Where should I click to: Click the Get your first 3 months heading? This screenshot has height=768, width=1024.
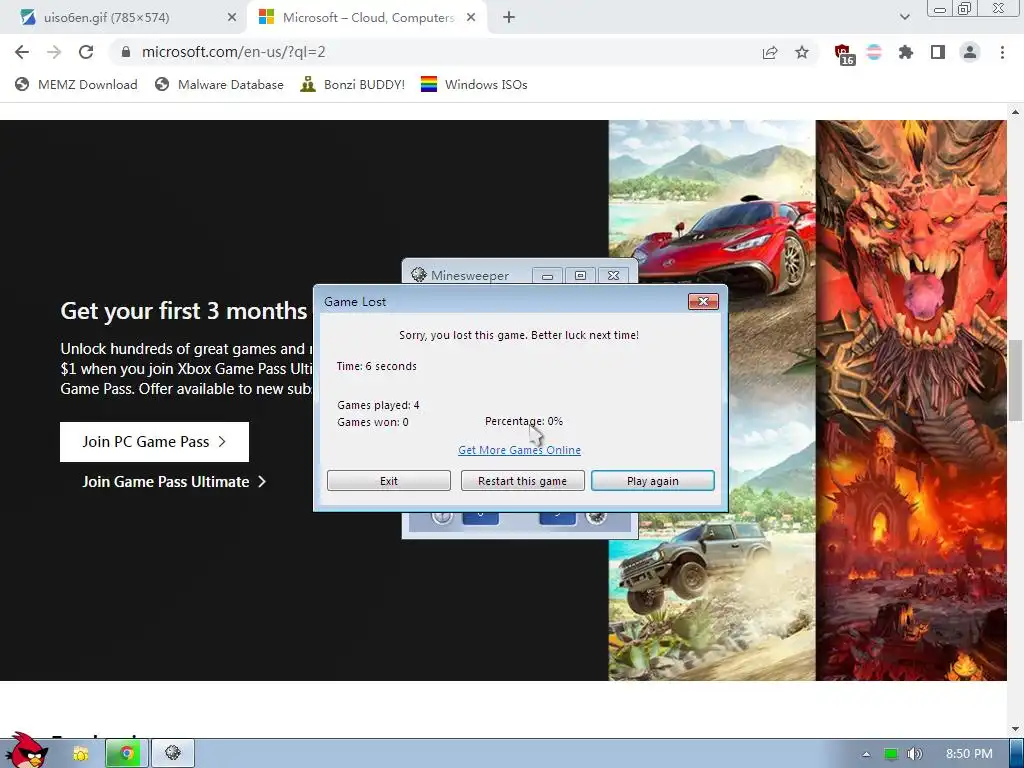point(184,311)
